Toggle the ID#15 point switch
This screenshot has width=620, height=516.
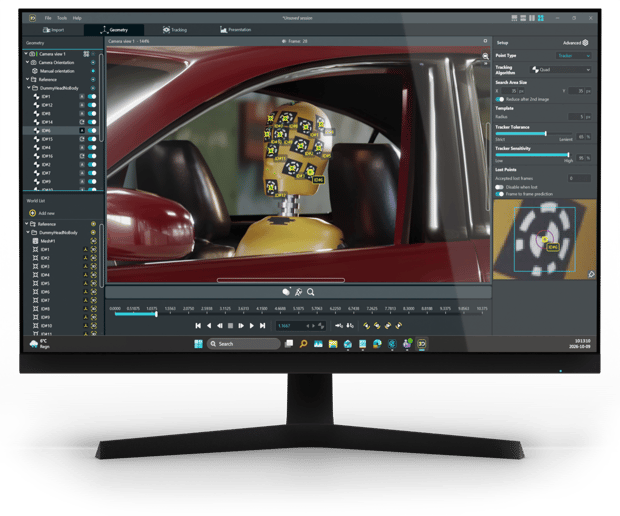tap(92, 139)
